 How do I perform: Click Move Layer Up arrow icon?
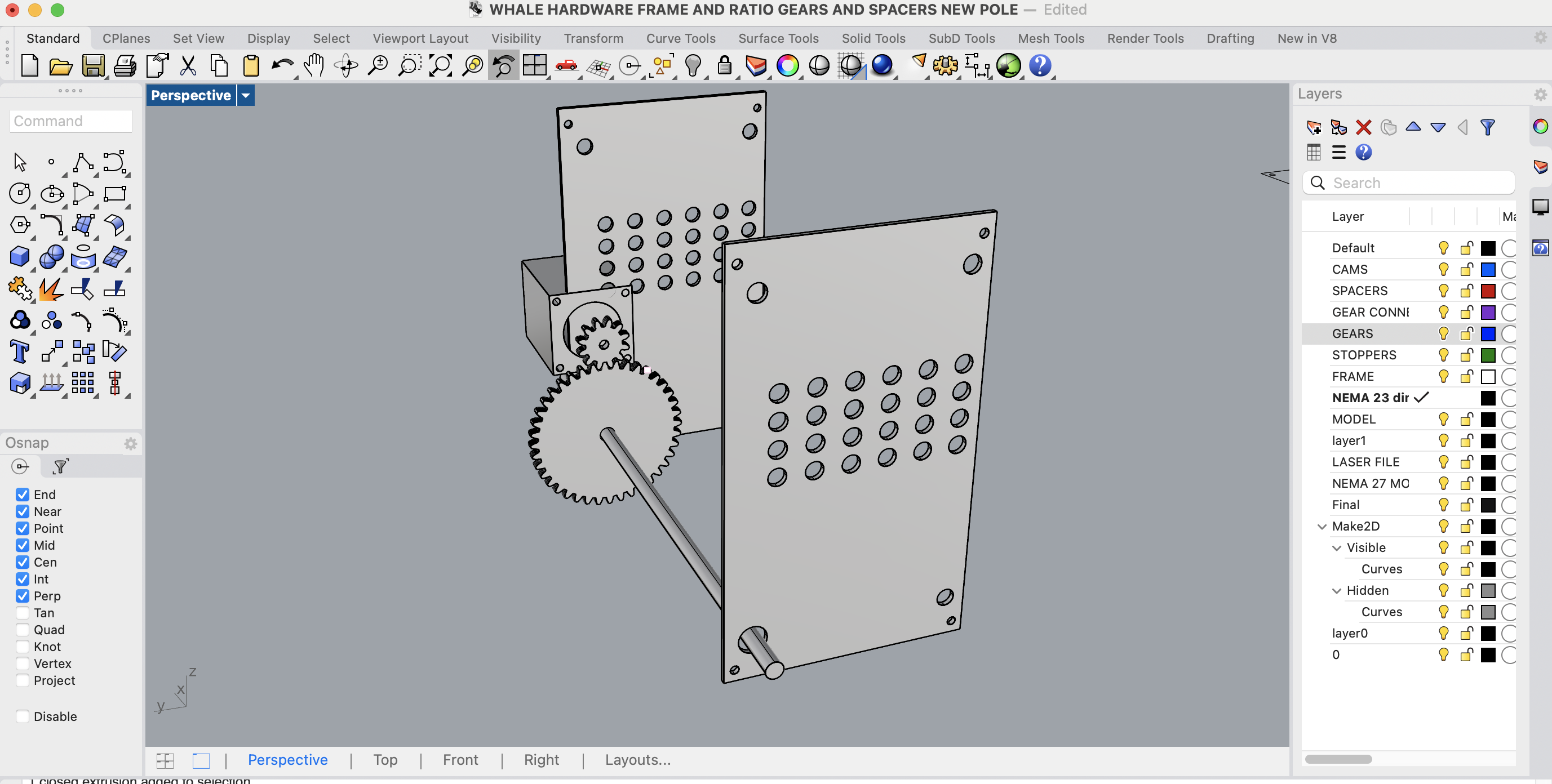1413,127
